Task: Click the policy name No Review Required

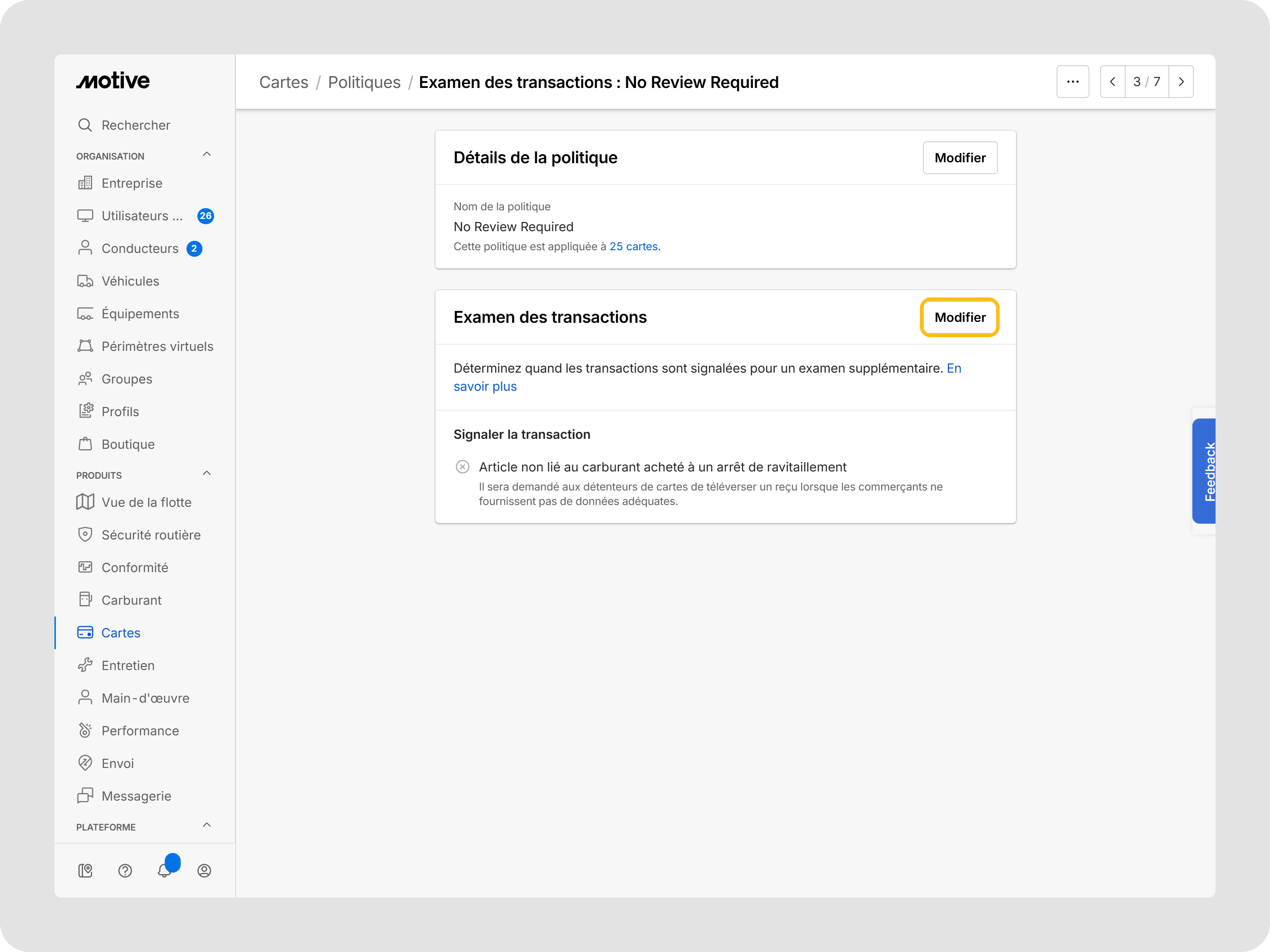Action: (x=513, y=227)
